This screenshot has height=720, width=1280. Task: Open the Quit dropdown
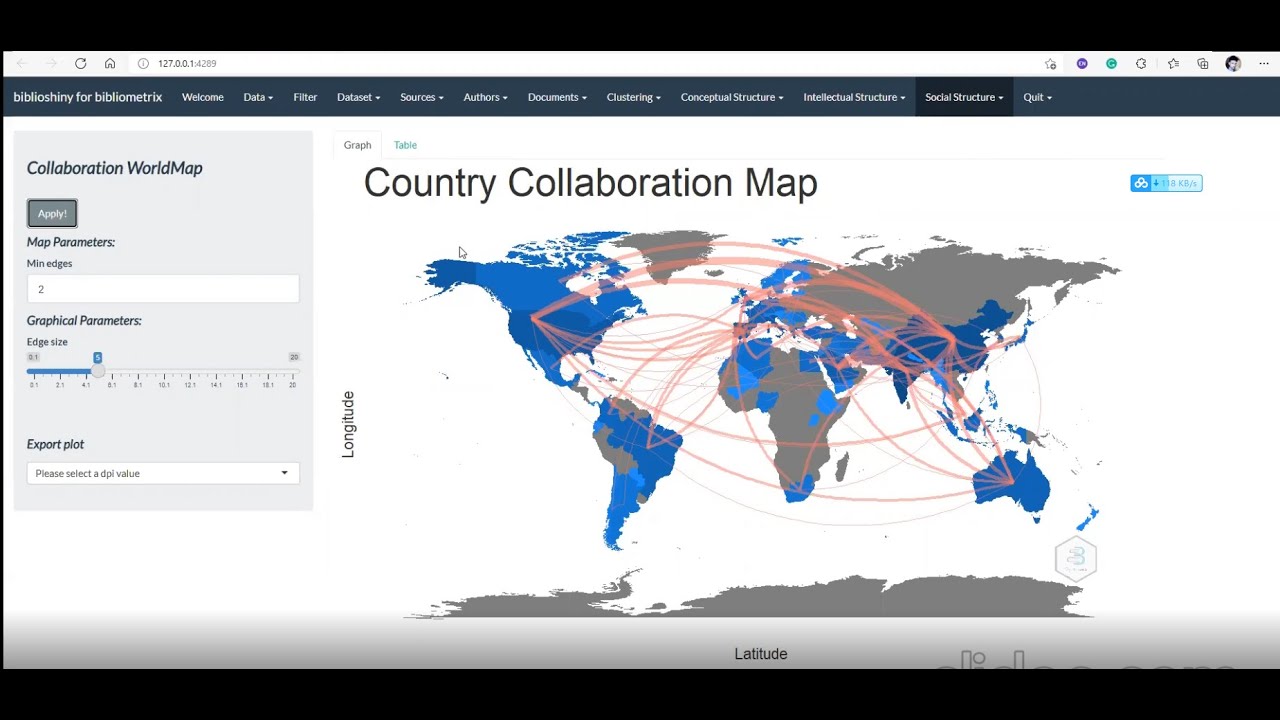pyautogui.click(x=1037, y=97)
